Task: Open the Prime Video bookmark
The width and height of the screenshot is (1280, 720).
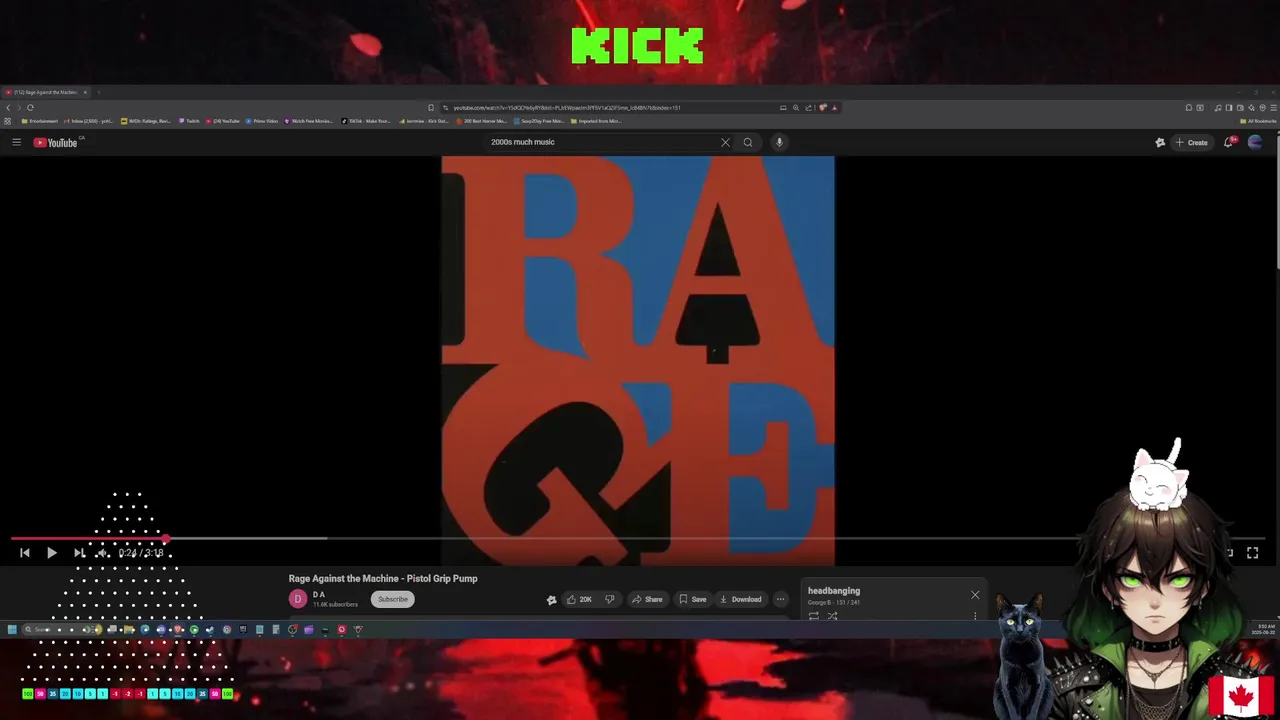Action: click(x=262, y=121)
